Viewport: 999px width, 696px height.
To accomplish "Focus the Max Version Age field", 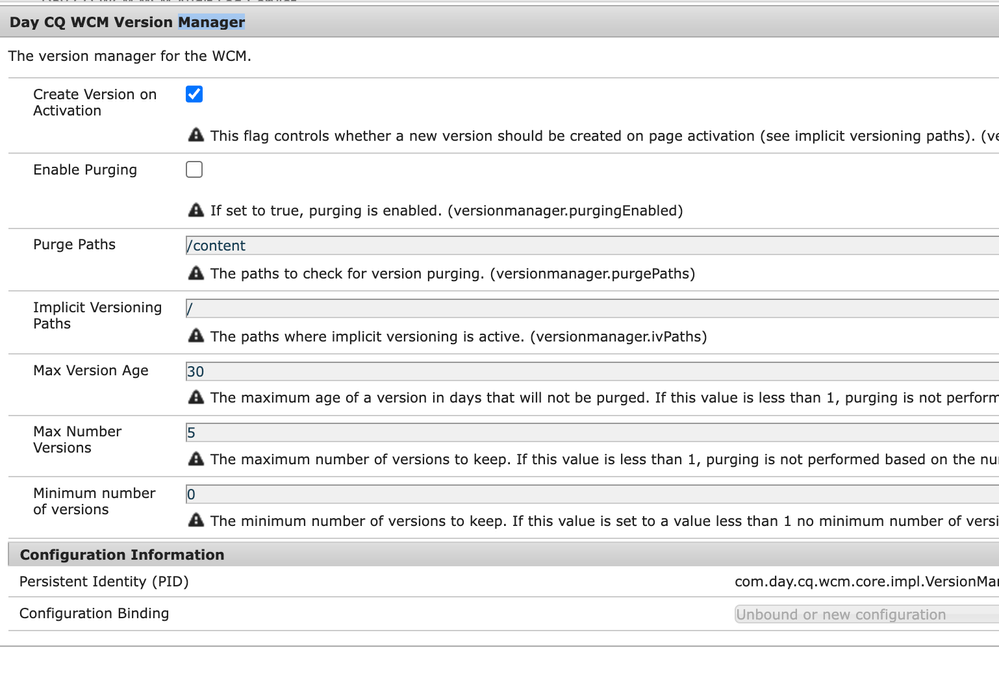I will tap(590, 371).
